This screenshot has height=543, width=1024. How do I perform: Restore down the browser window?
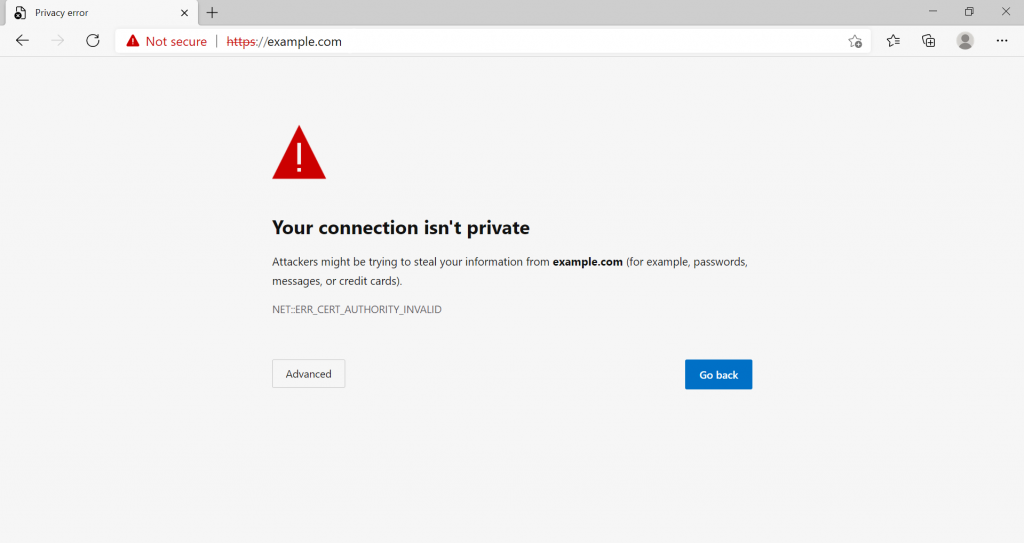click(x=969, y=12)
